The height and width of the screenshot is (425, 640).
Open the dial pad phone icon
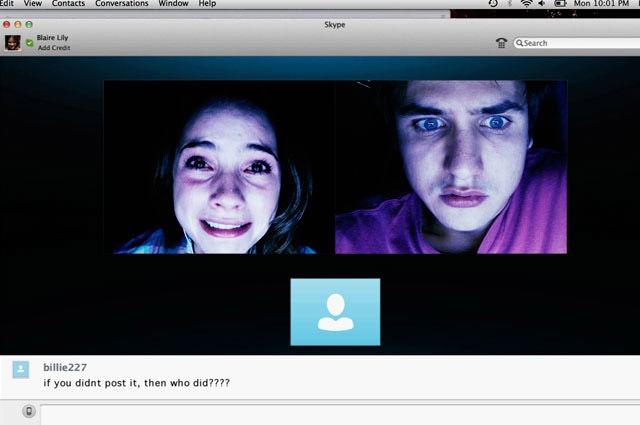501,42
